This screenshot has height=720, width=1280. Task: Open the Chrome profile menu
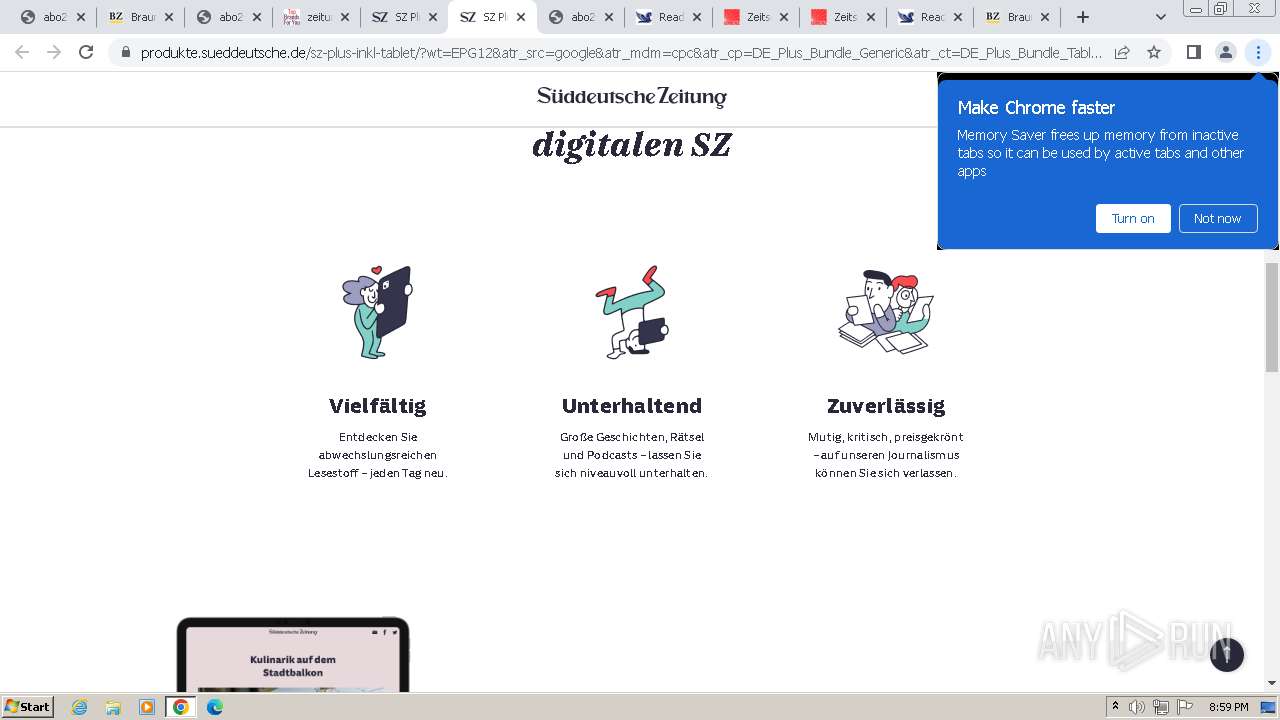click(x=1226, y=52)
